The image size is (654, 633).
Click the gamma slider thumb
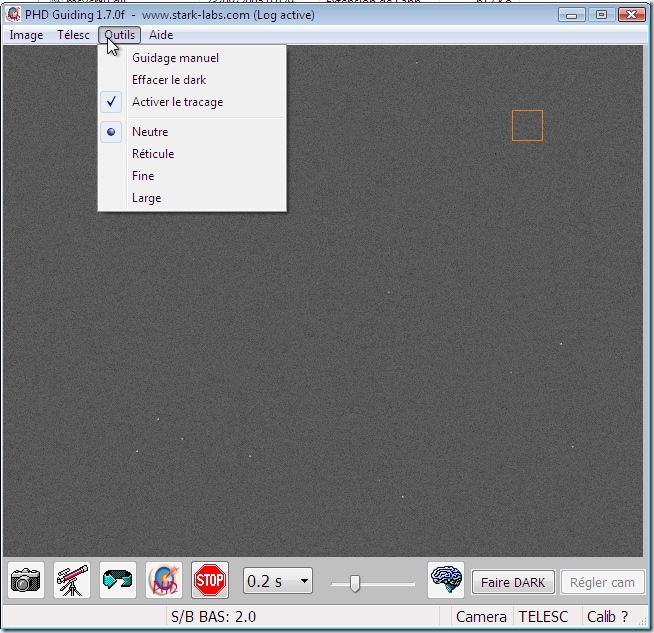coord(355,583)
